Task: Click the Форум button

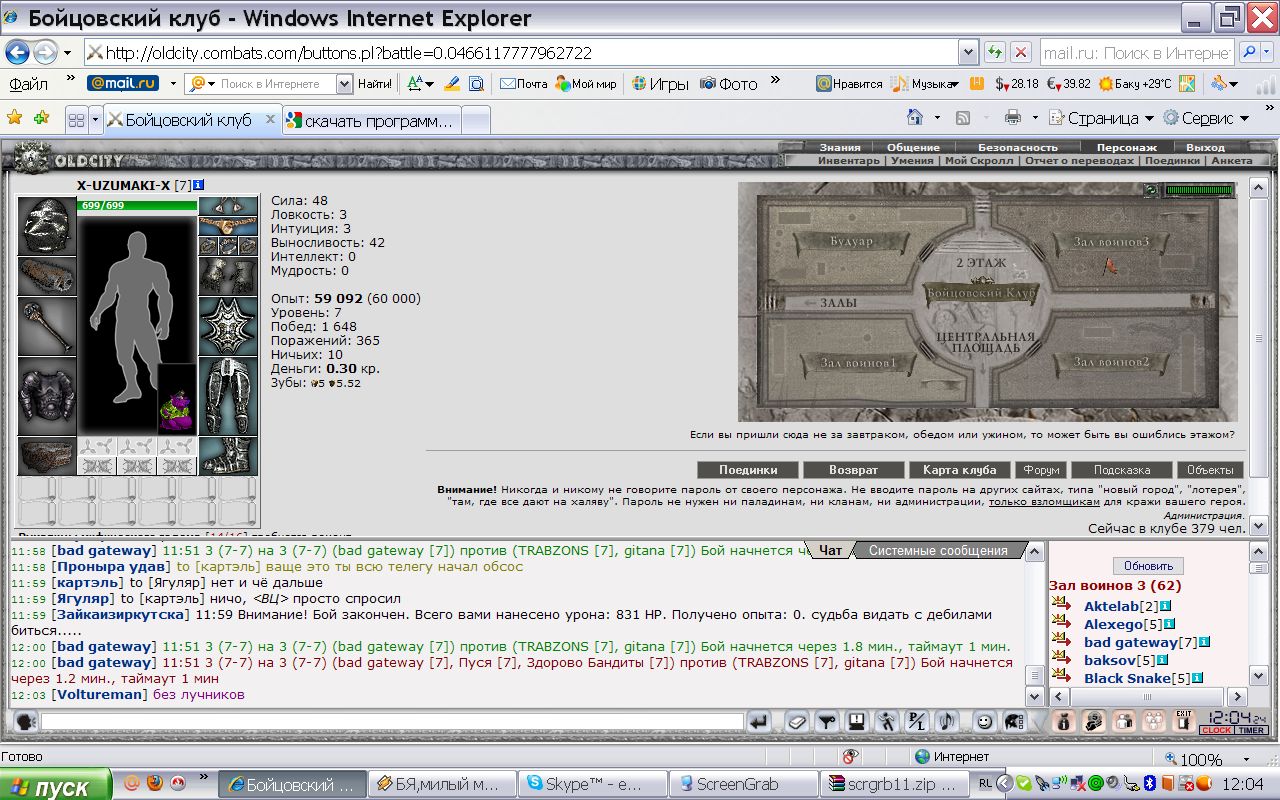Action: 1040,469
